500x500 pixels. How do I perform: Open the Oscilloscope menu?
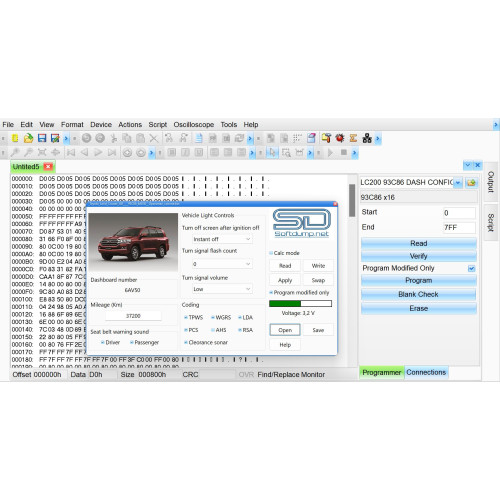[194, 125]
